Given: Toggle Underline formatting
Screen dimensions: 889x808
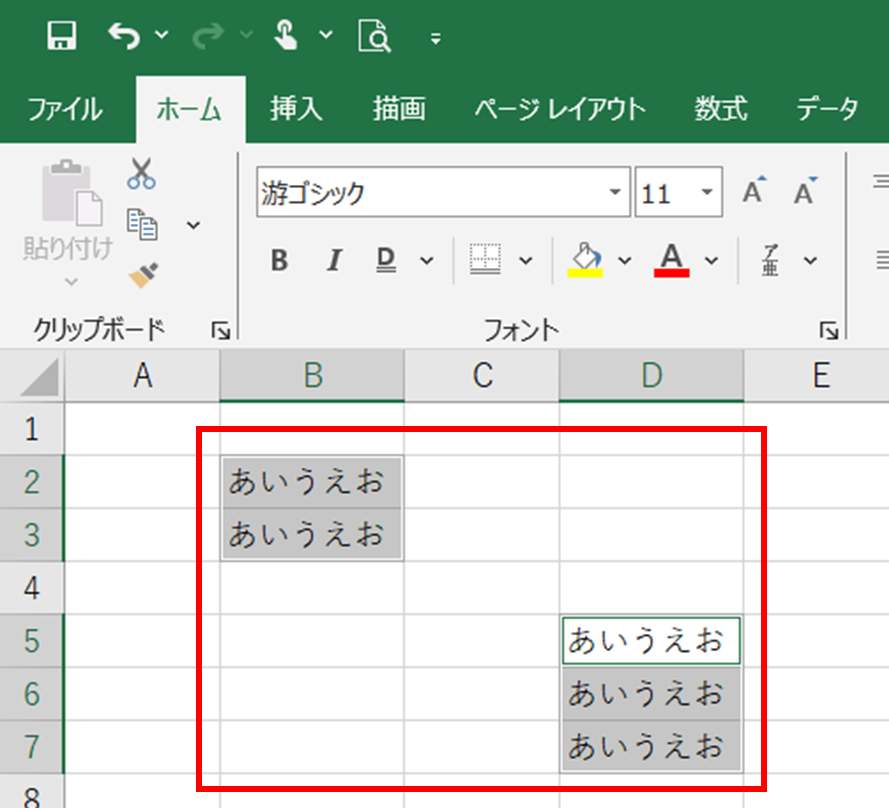Looking at the screenshot, I should tap(386, 261).
